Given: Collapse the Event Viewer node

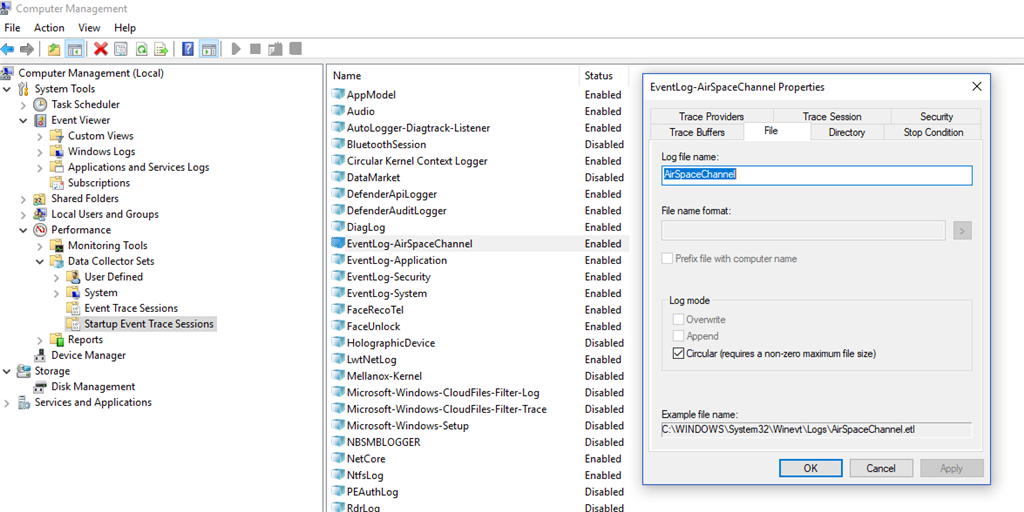Looking at the screenshot, I should coord(24,120).
